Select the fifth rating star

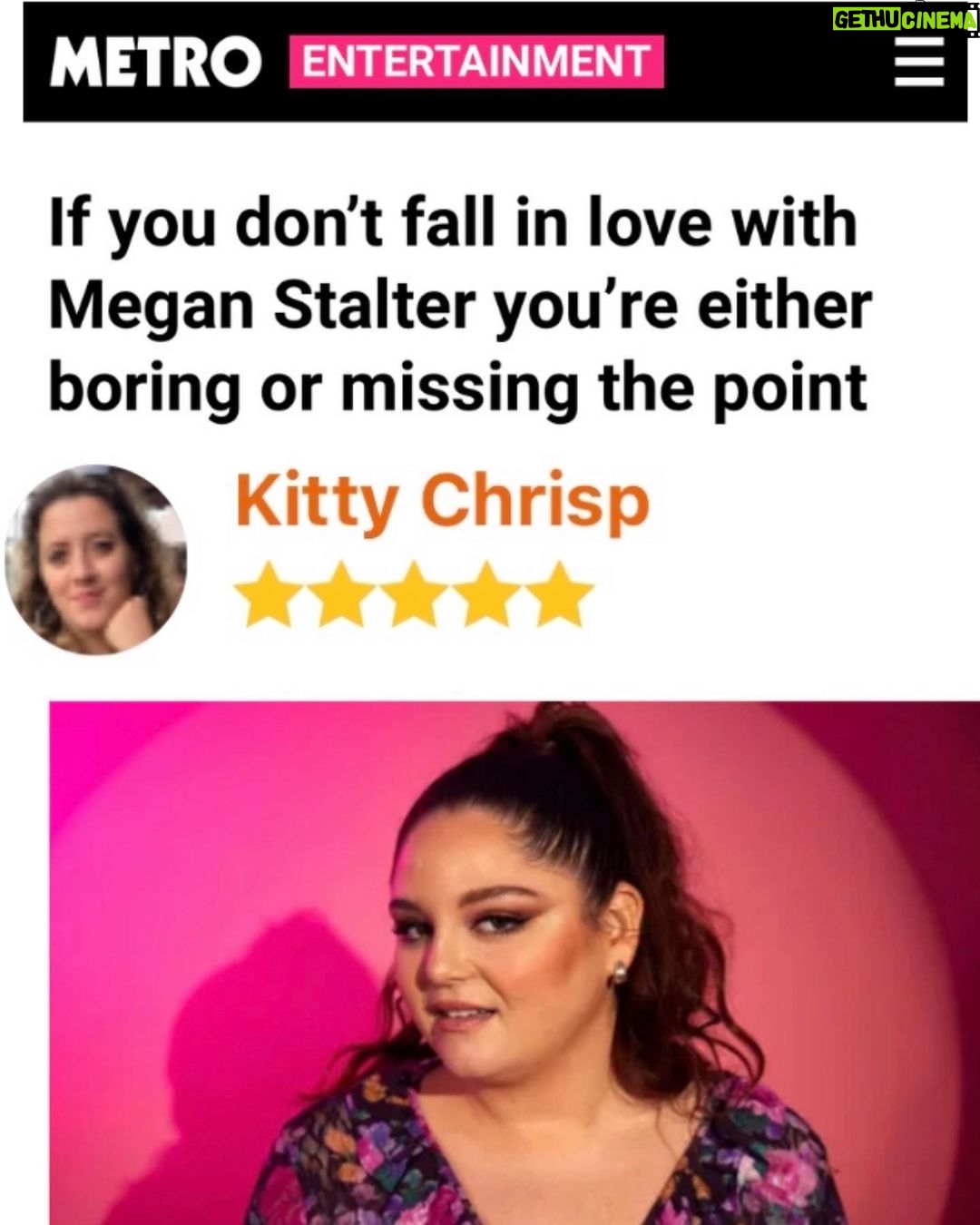[559, 594]
